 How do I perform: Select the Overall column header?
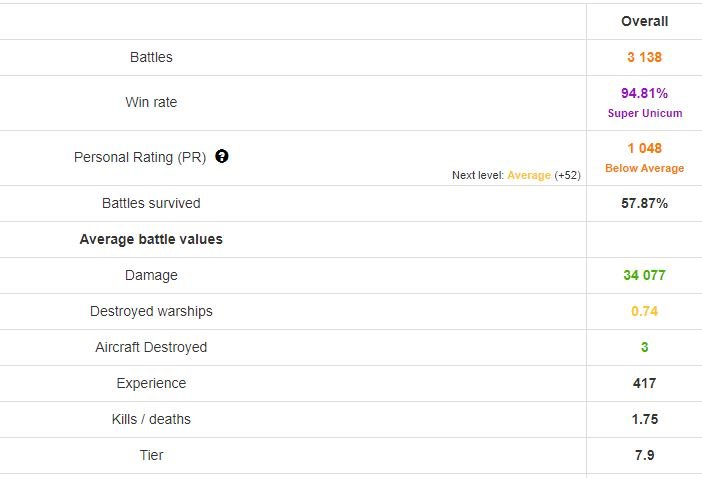tap(644, 21)
